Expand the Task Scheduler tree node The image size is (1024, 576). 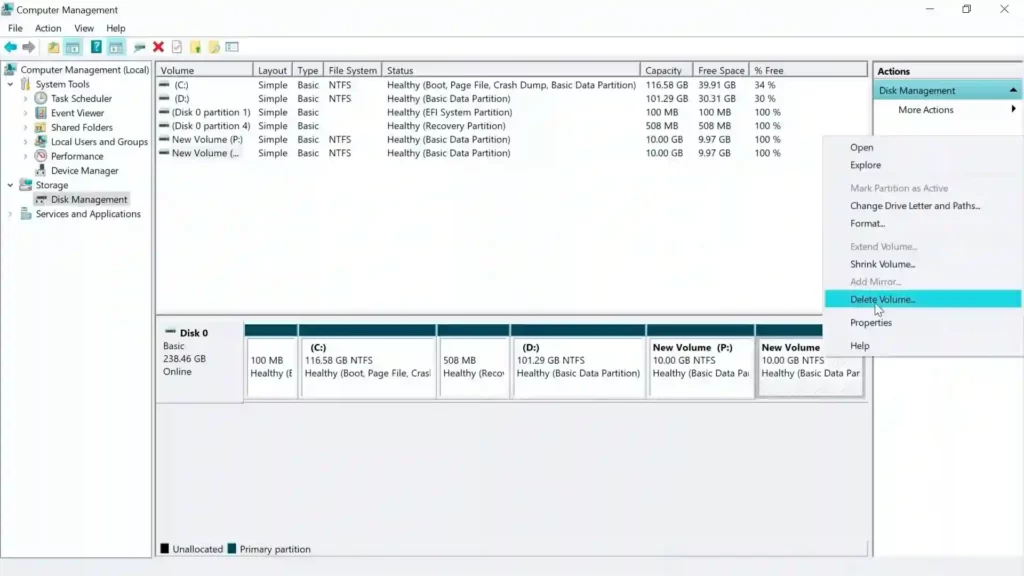pos(25,99)
